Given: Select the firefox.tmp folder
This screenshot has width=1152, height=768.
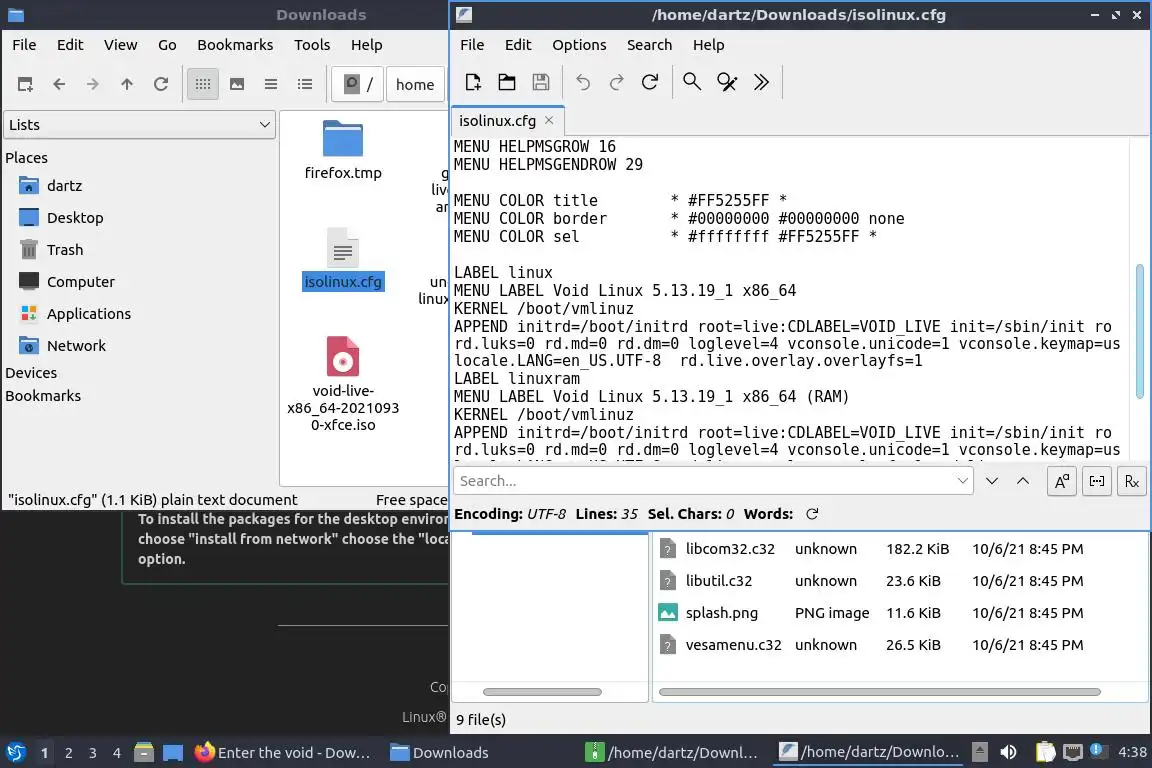Looking at the screenshot, I should [x=342, y=150].
